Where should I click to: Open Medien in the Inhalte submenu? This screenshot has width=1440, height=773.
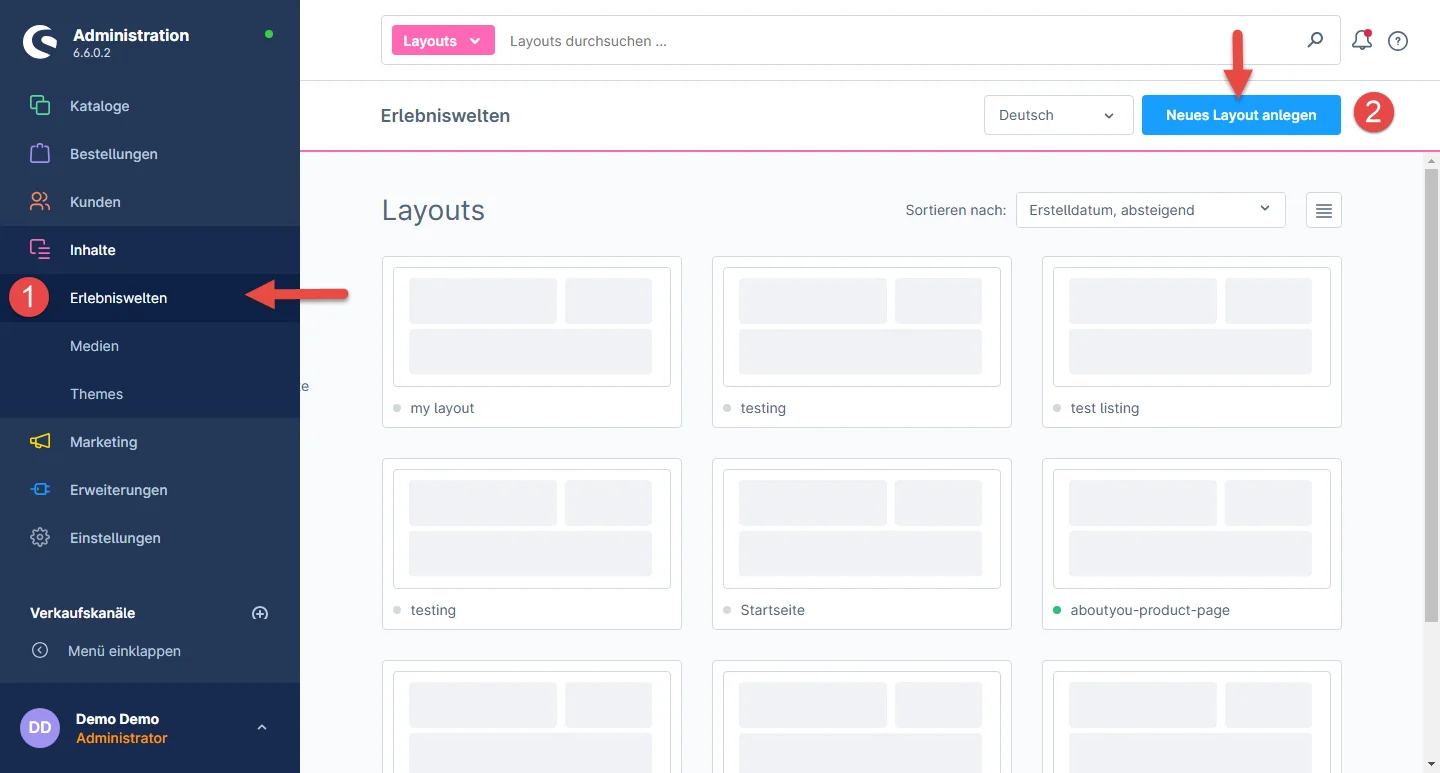click(x=94, y=346)
